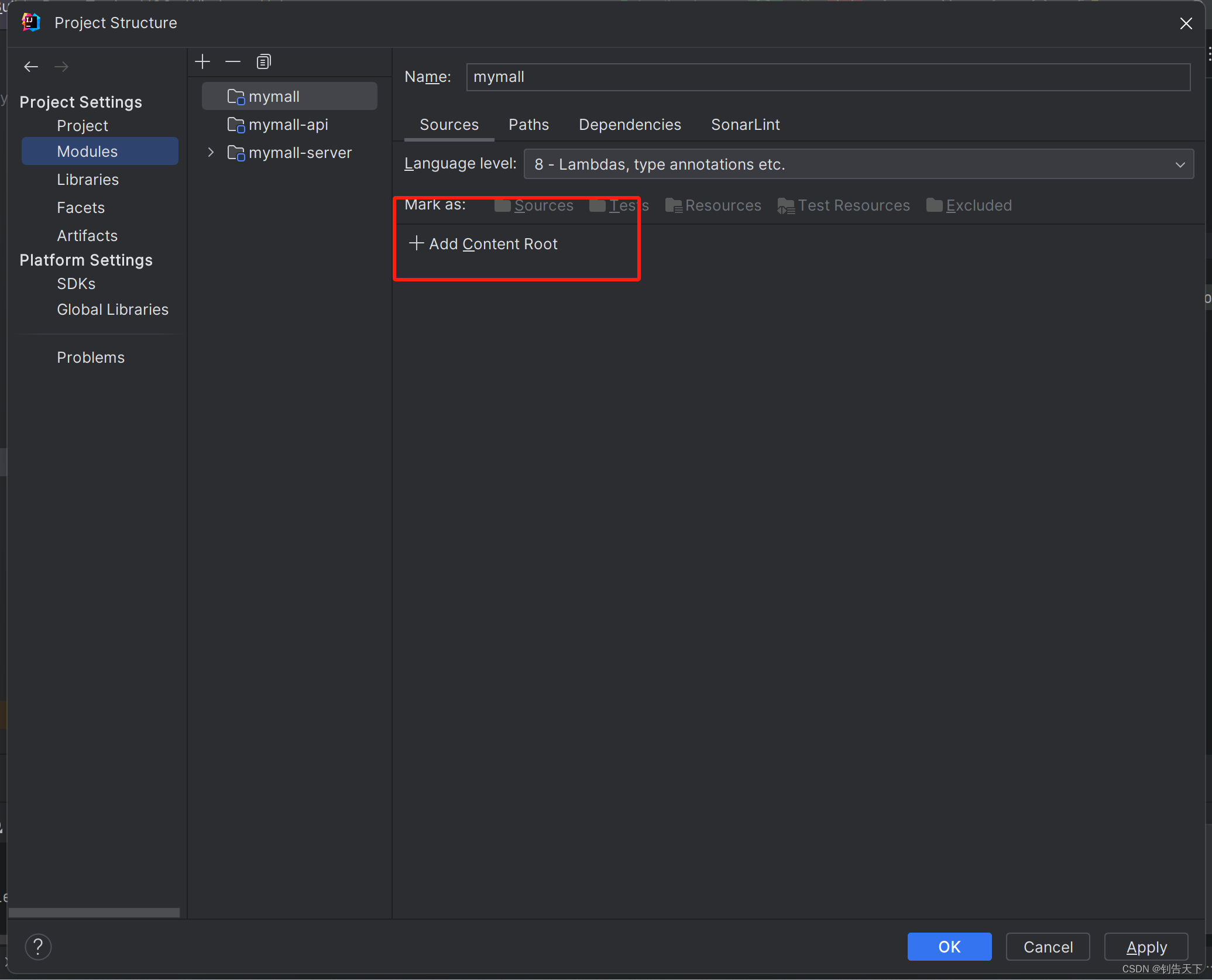Mark folder as Tests

[619, 205]
